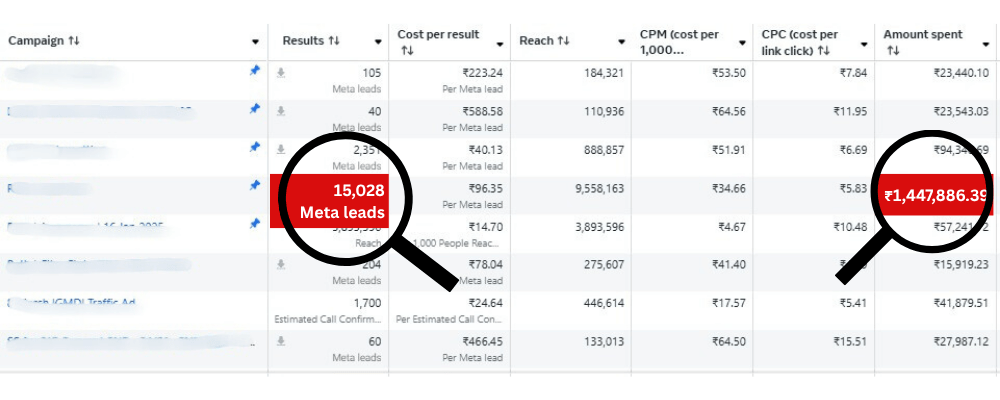
Task: Open the CPC column dropdown arrow
Action: coord(864,43)
